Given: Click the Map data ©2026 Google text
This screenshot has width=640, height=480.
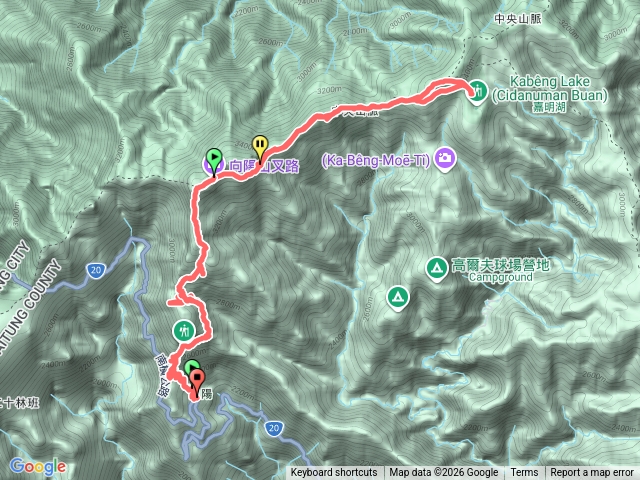Looking at the screenshot, I should (x=443, y=473).
